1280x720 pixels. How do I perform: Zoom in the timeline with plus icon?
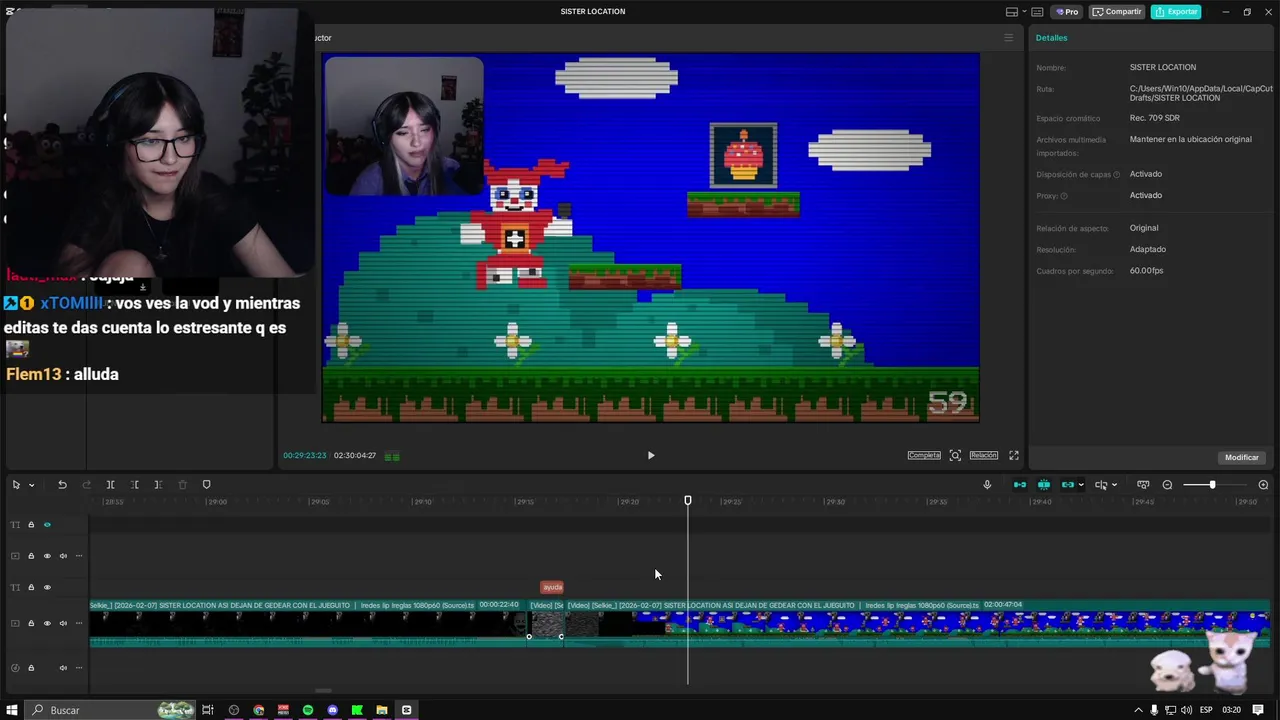coord(1263,485)
